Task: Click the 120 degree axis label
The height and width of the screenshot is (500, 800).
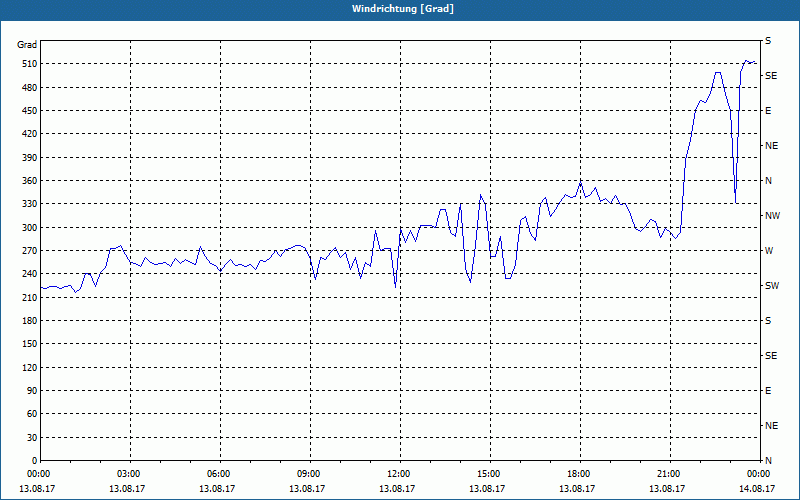Action: pyautogui.click(x=29, y=367)
